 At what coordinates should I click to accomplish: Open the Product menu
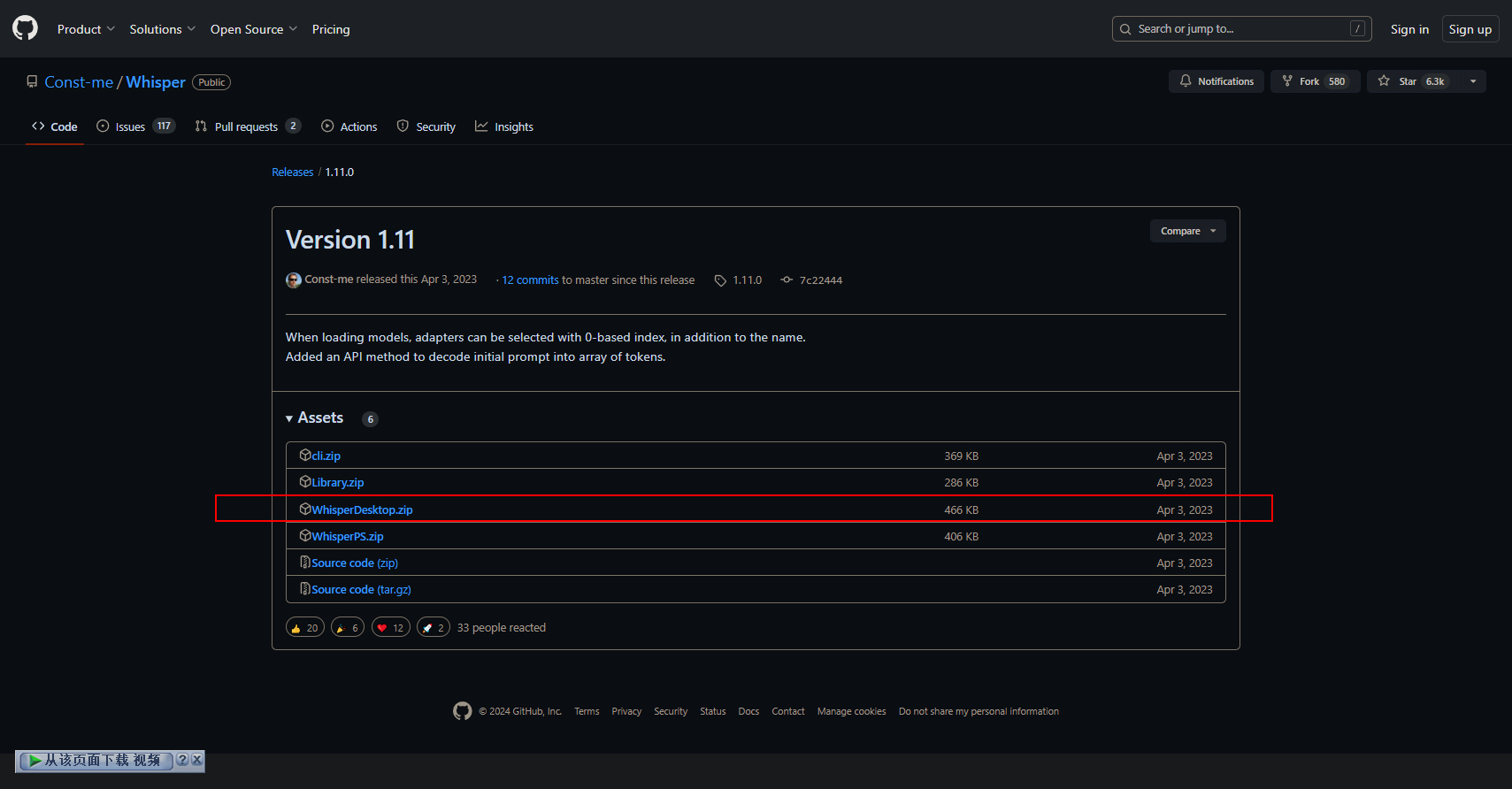coord(86,29)
